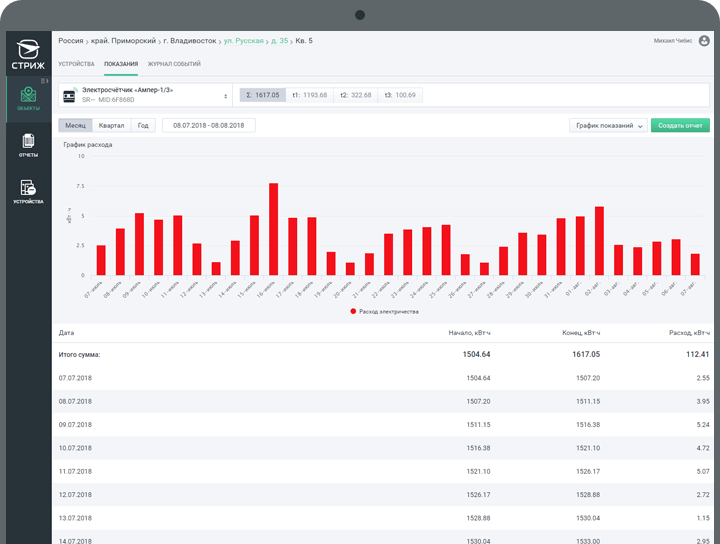Open the График показаний dropdown
The width and height of the screenshot is (720, 544).
tap(608, 126)
